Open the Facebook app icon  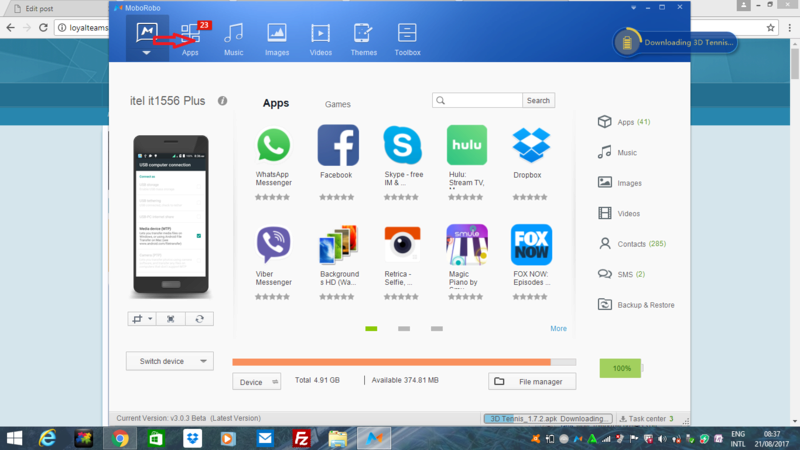(338, 145)
